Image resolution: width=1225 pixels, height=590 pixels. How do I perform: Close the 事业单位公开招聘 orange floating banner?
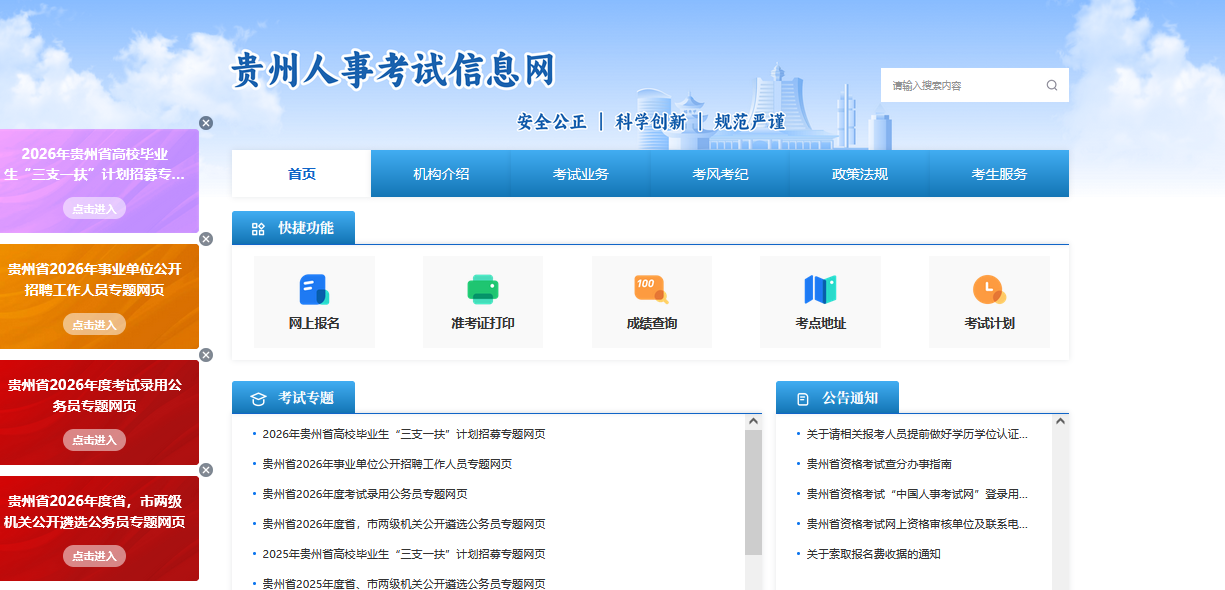point(206,239)
